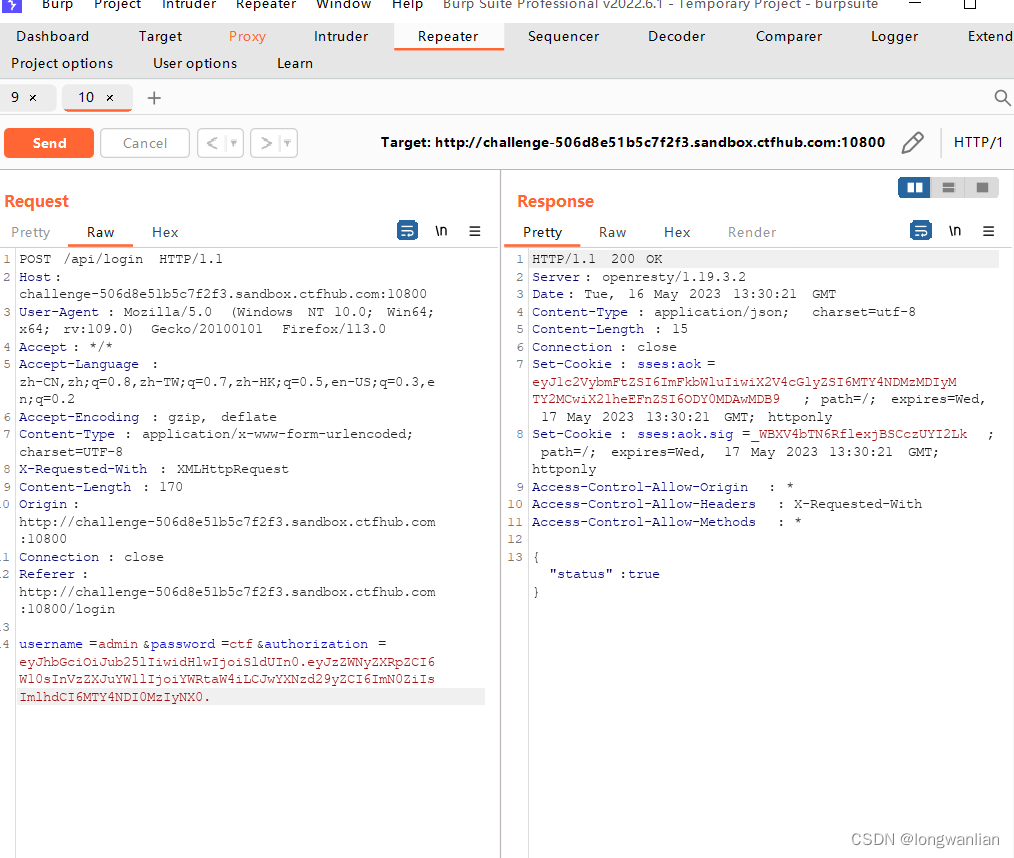Toggle non-printing characters in the Response panel

(955, 230)
